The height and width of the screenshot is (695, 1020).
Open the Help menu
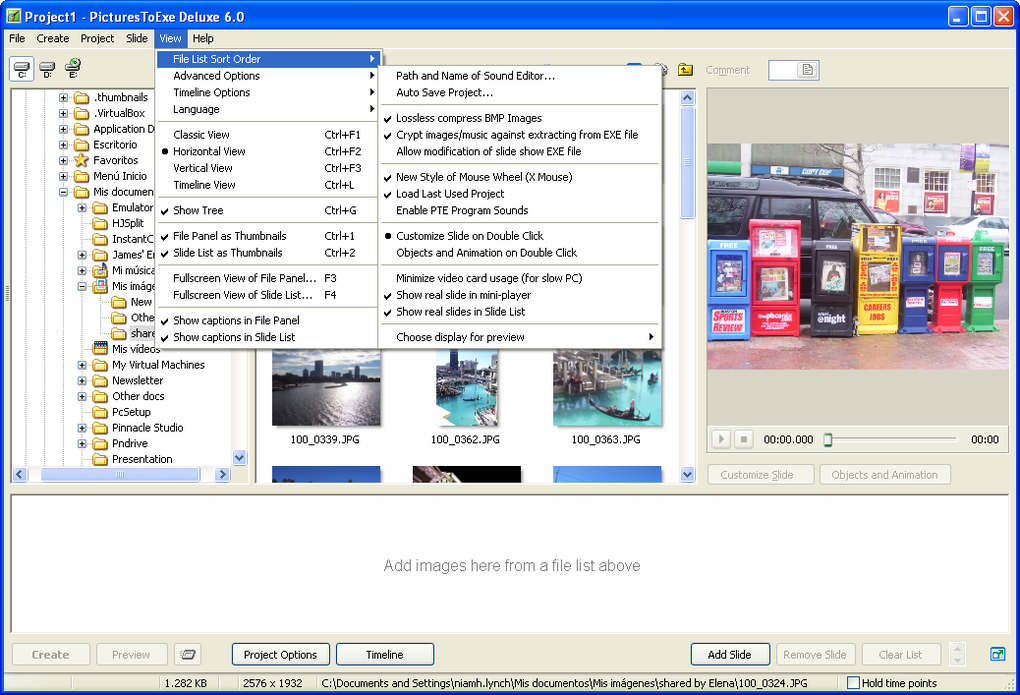(x=203, y=38)
